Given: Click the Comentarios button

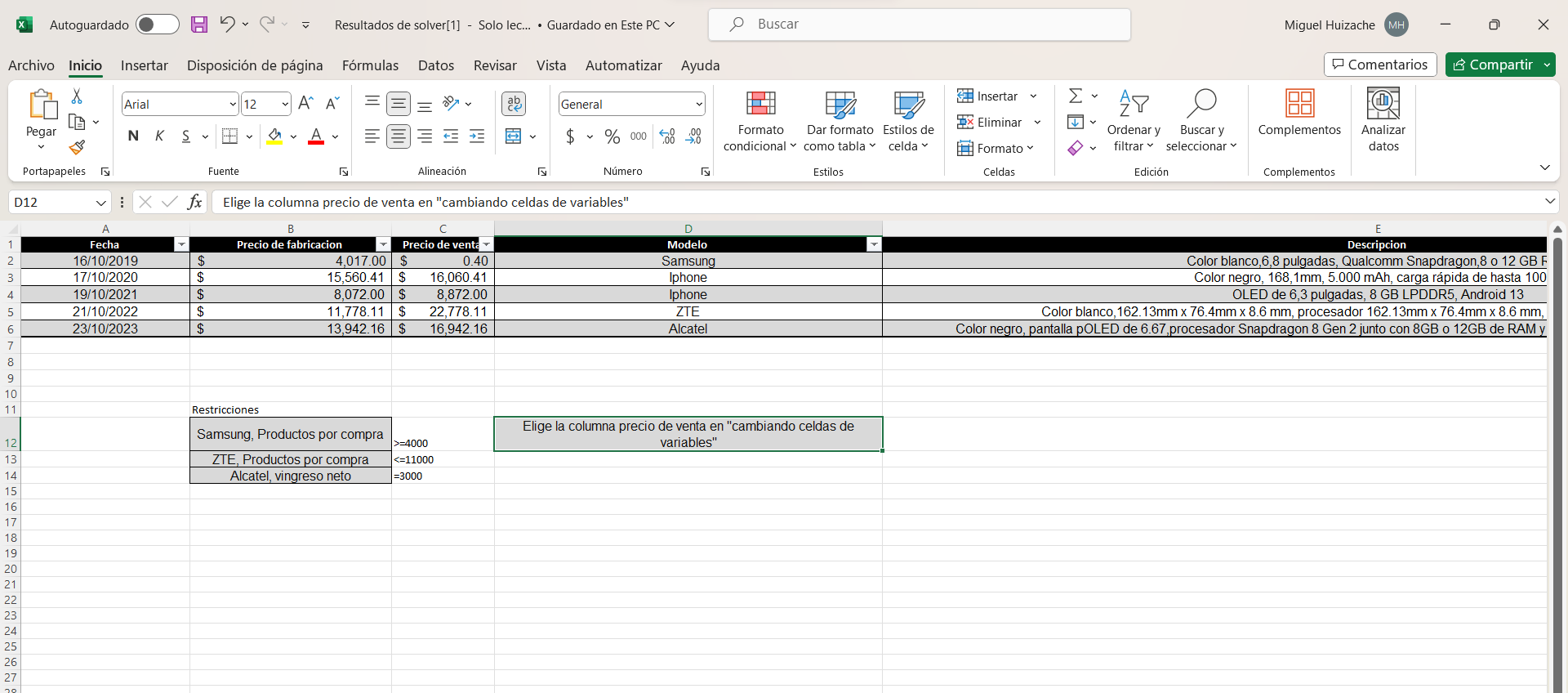Looking at the screenshot, I should 1380,65.
